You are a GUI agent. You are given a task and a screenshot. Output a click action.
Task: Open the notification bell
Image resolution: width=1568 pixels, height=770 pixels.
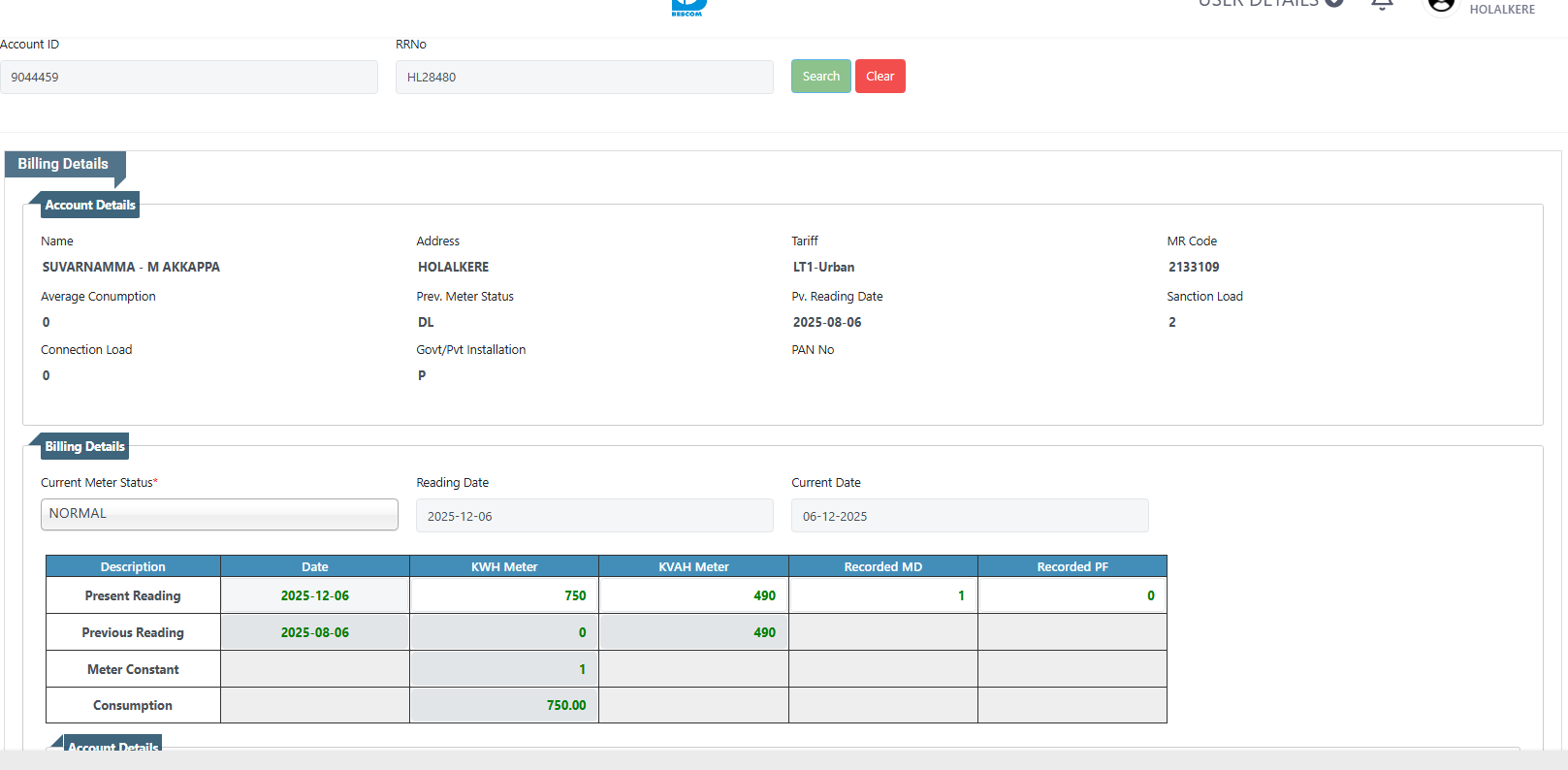1382,4
